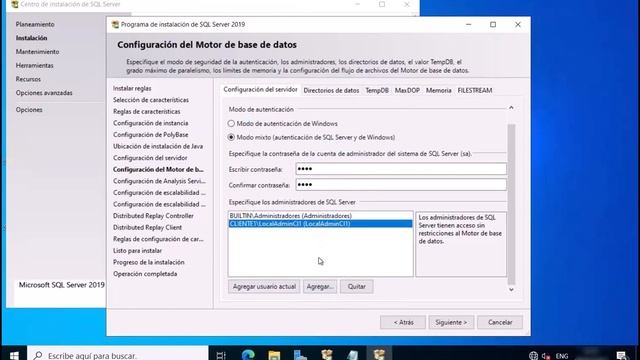Image resolution: width=640 pixels, height=360 pixels.
Task: Proceed with the Siguiente button
Action: click(x=451, y=322)
